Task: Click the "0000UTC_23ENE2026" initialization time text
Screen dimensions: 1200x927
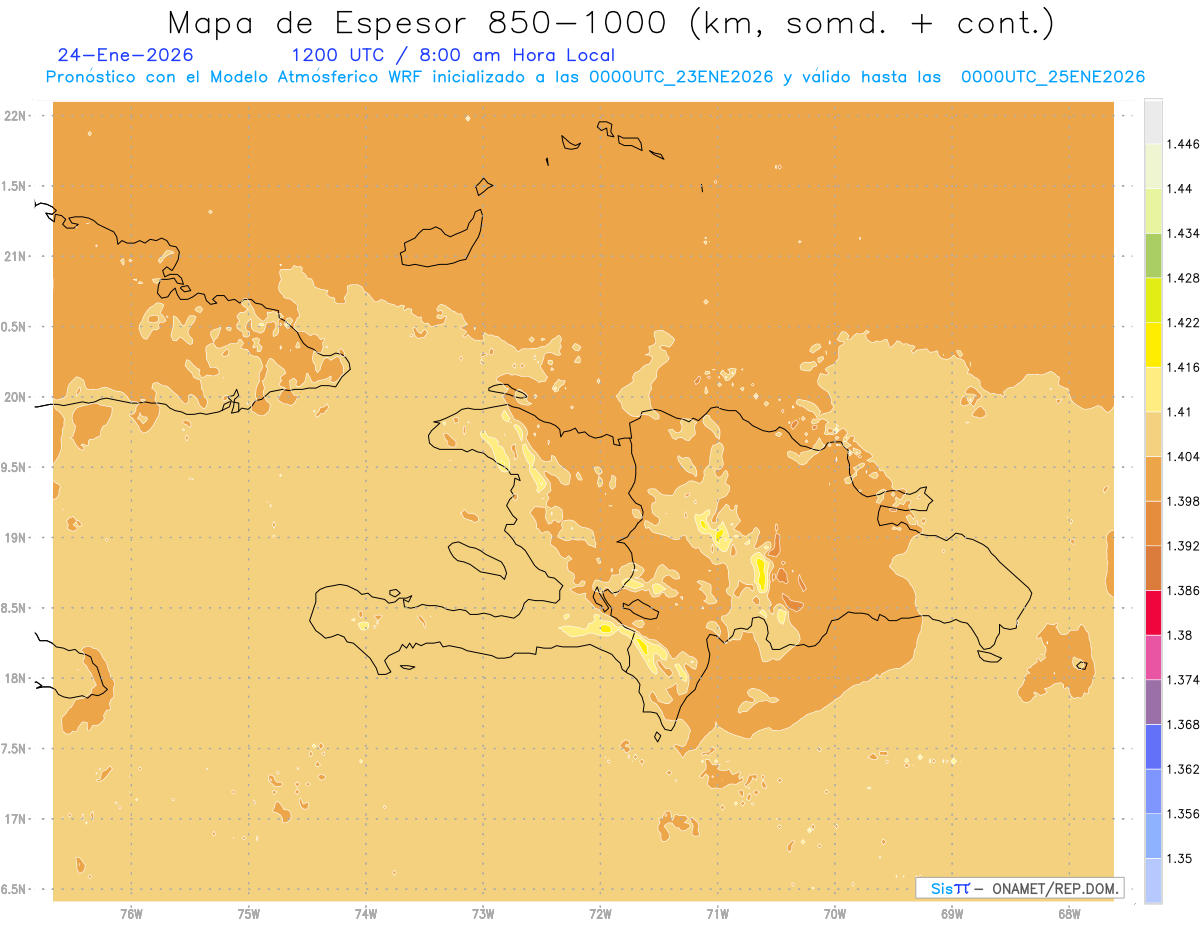Action: coord(681,77)
